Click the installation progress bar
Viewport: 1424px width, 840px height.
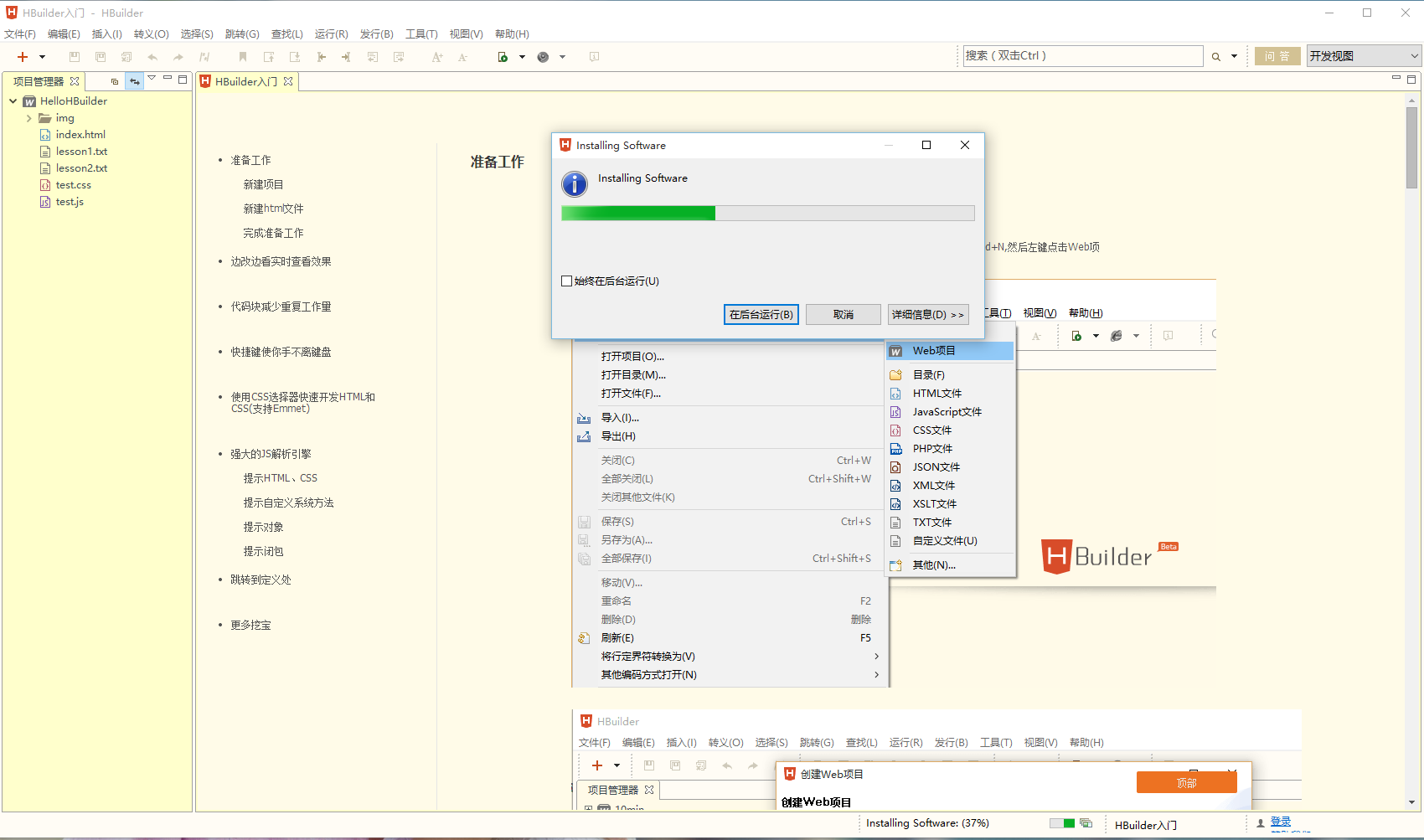767,213
